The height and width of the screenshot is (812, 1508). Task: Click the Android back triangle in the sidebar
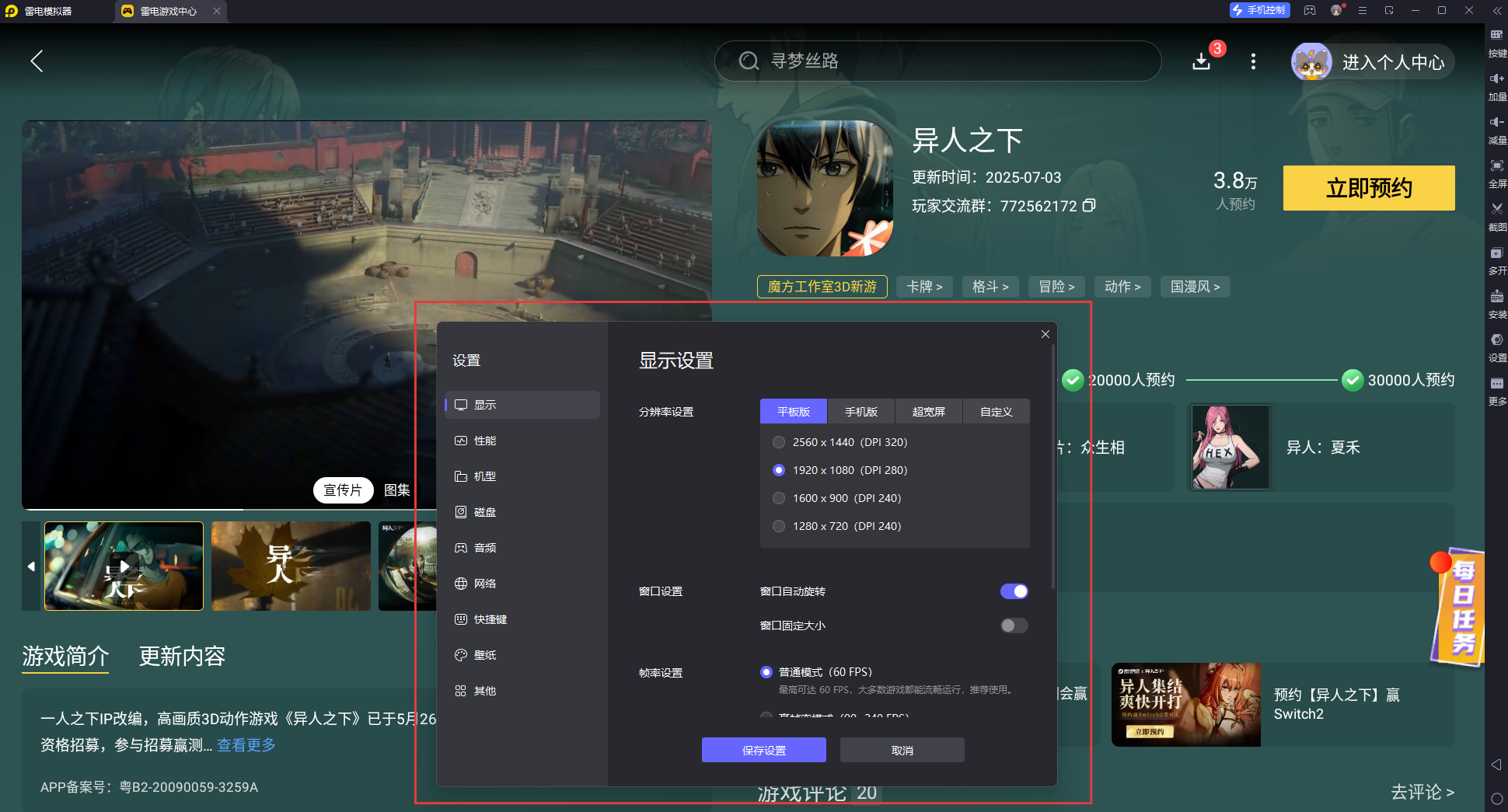(x=1496, y=765)
